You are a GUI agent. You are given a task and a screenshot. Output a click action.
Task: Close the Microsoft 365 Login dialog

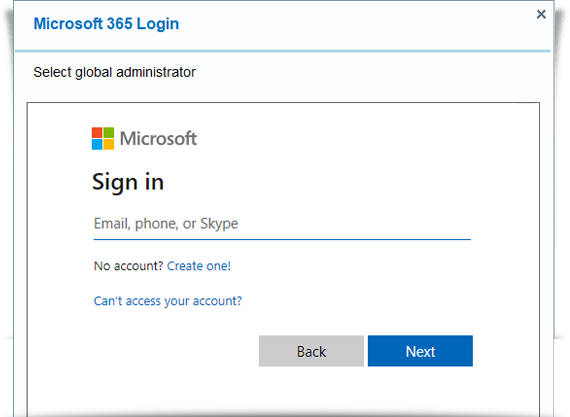541,14
